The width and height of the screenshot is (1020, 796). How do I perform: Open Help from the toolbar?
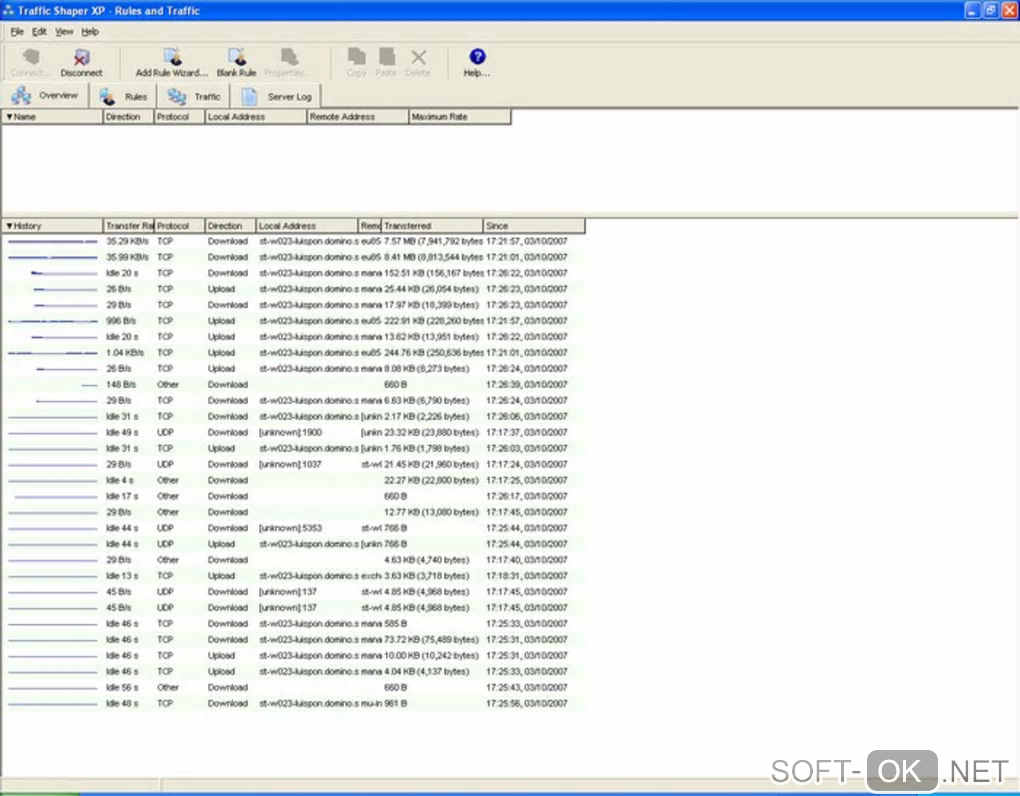477,63
